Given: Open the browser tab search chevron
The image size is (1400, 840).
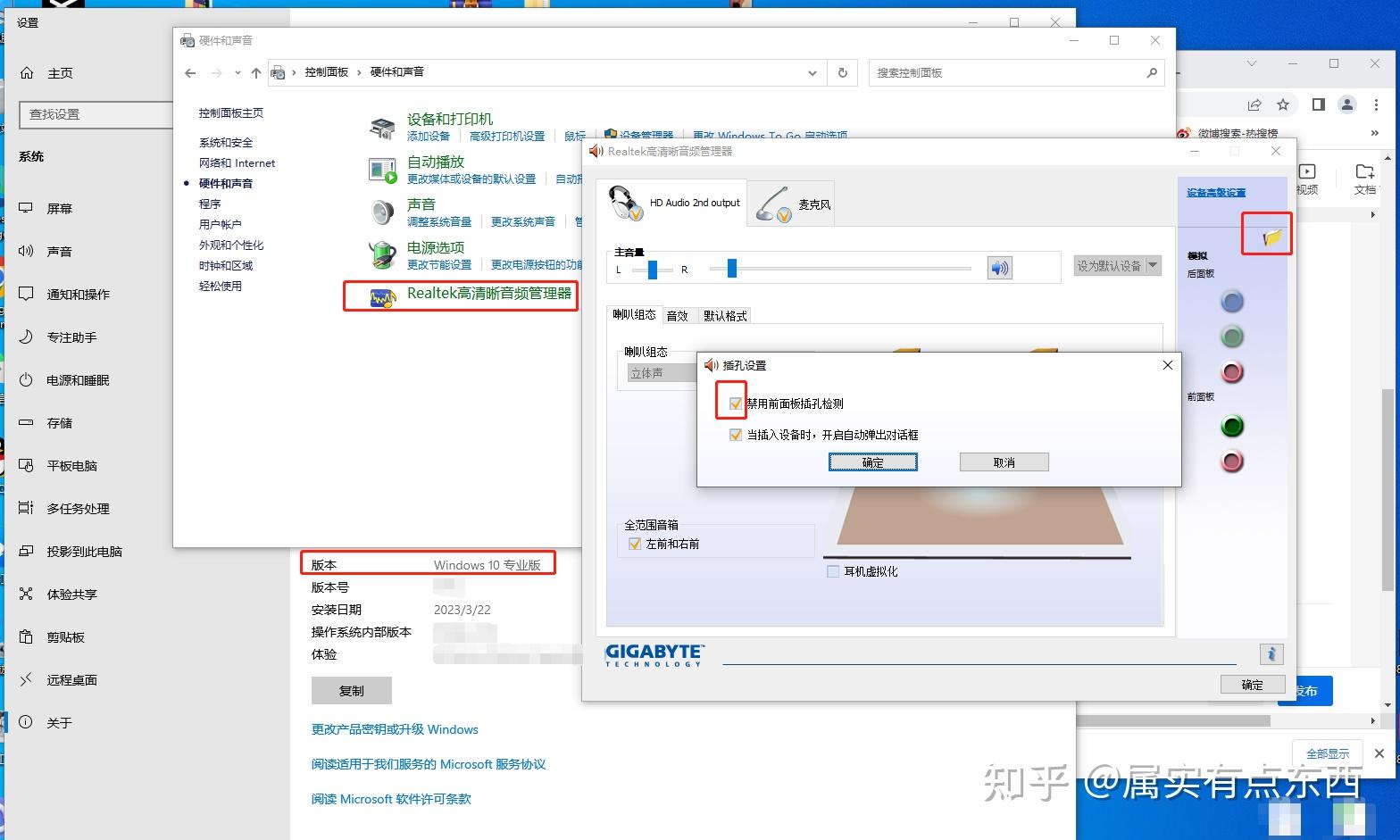Looking at the screenshot, I should (x=1252, y=63).
